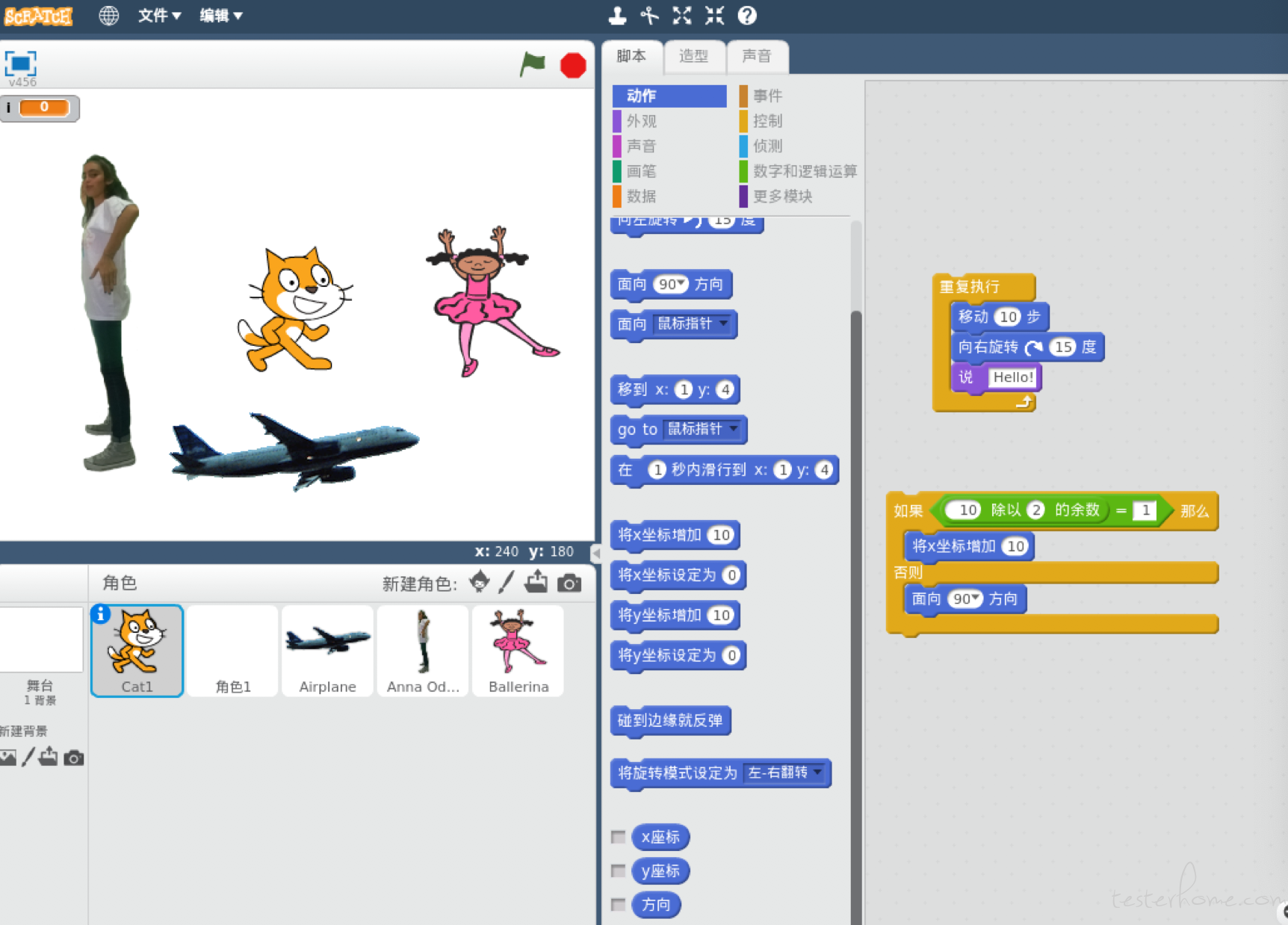Paint a new sprite
This screenshot has width=1288, height=925.
click(507, 581)
